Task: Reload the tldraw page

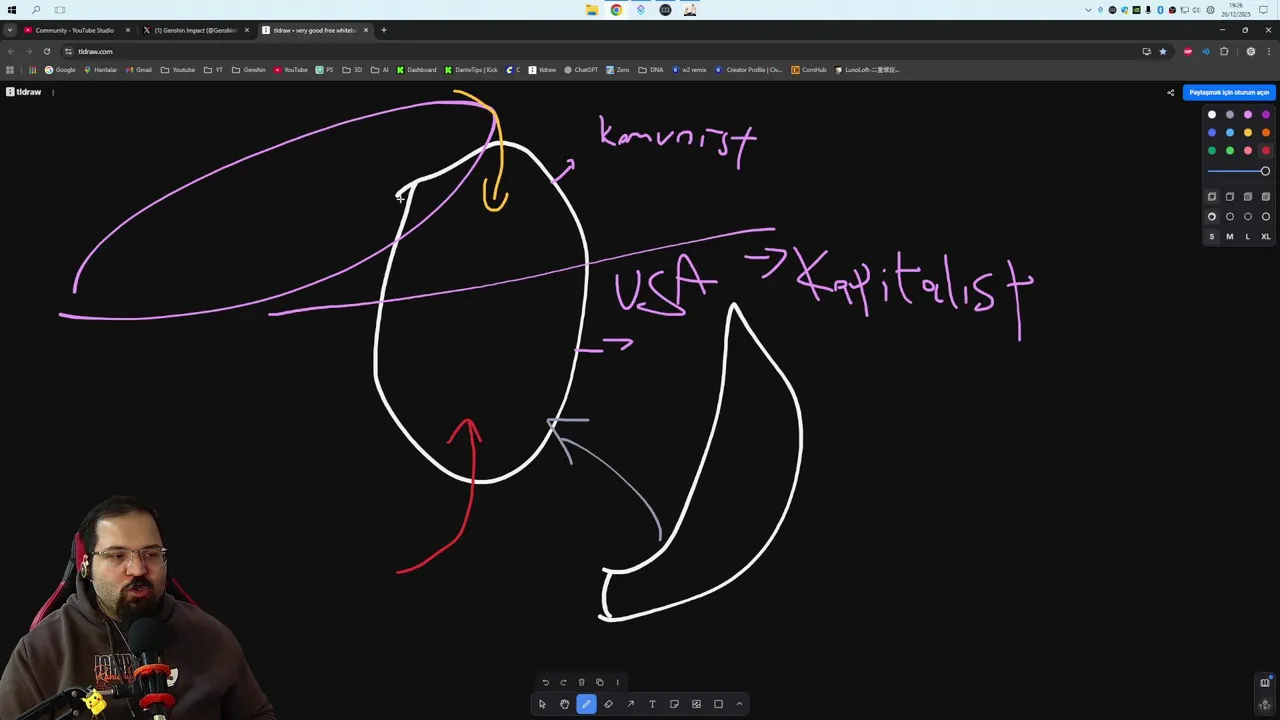Action: [46, 51]
